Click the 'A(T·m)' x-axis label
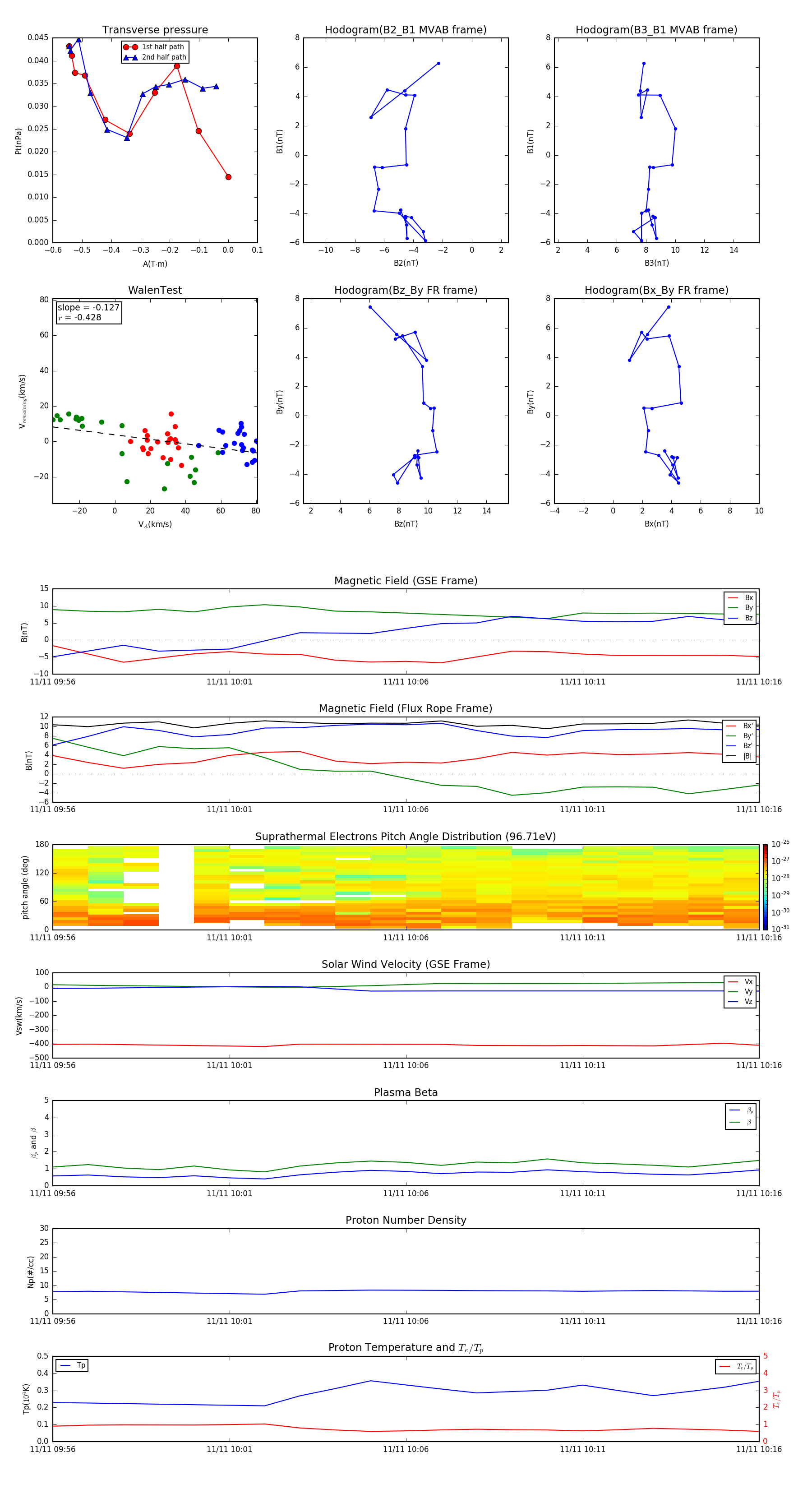Image resolution: width=812 pixels, height=1489 pixels. 155,264
